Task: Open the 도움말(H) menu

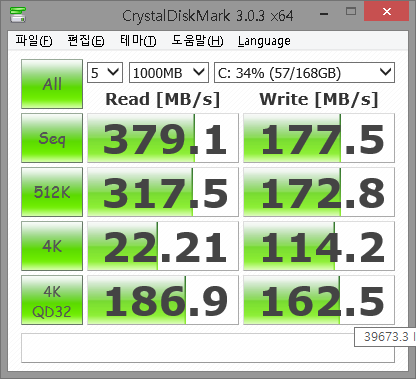Action: (x=197, y=41)
